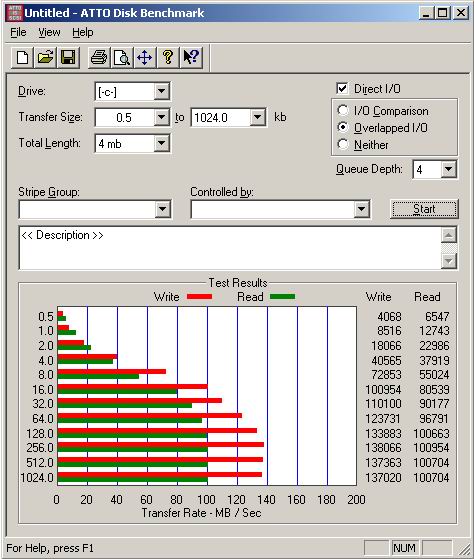474x559 pixels.
Task: Select the Overlapped I/O radio button
Action: tap(343, 127)
